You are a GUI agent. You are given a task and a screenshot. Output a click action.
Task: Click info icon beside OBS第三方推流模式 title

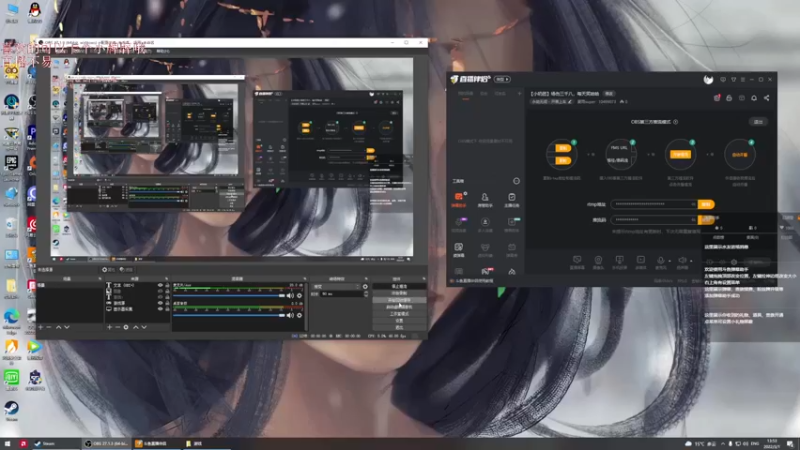coord(676,122)
